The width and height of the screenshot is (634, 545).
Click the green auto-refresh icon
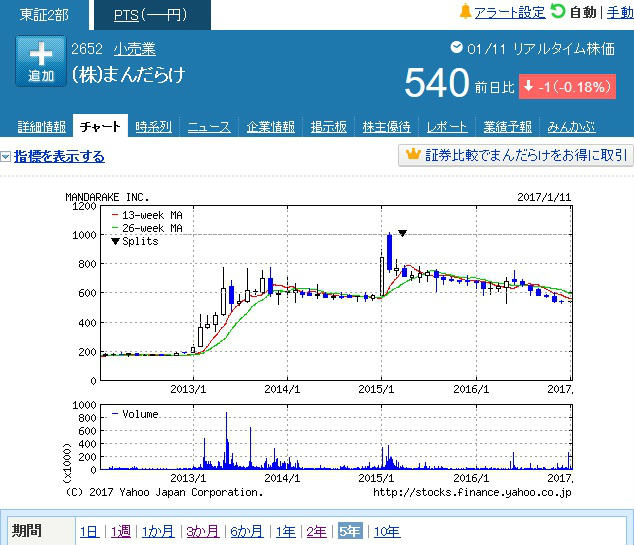coord(558,11)
